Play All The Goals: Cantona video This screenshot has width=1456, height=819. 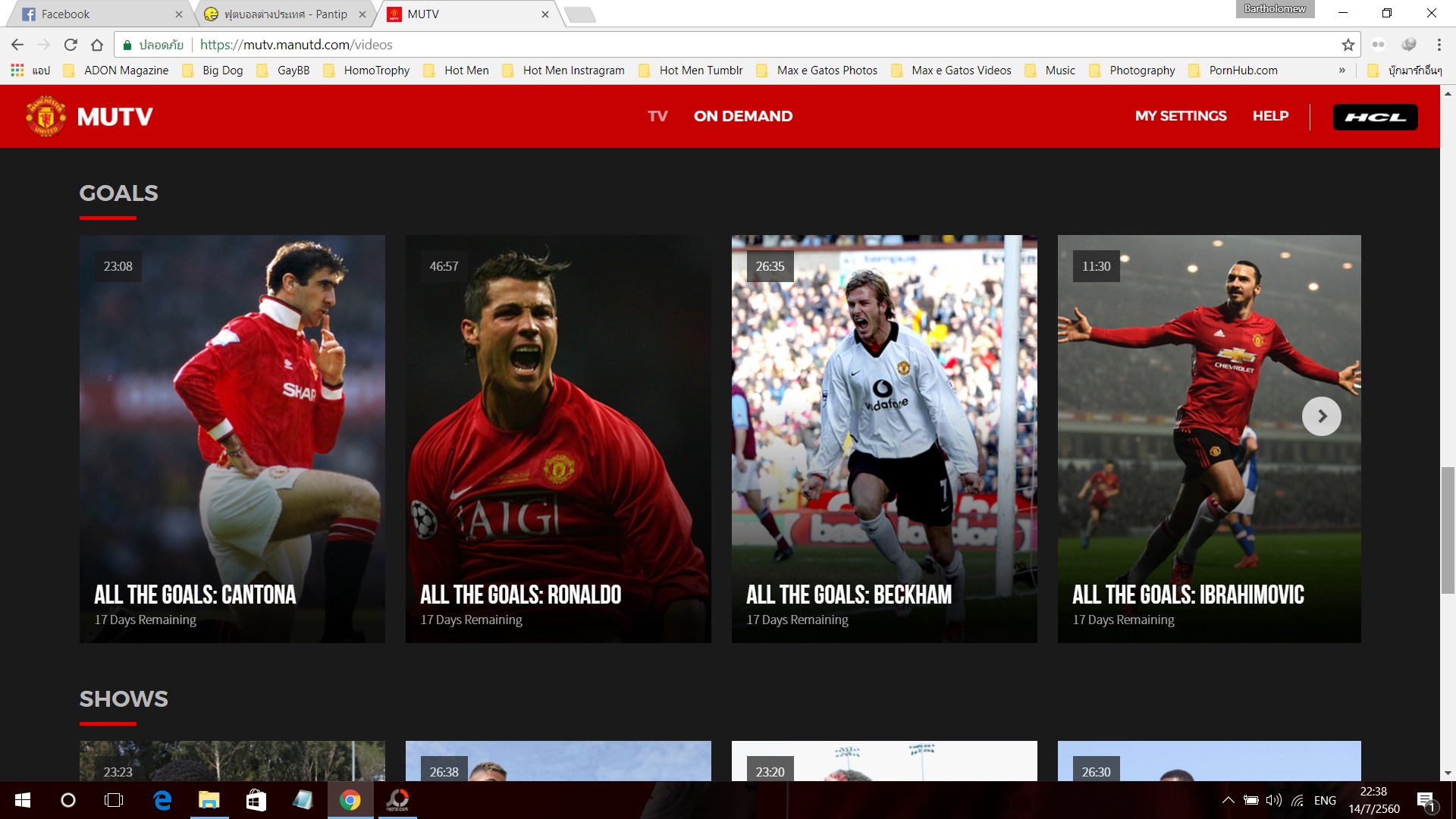click(232, 439)
